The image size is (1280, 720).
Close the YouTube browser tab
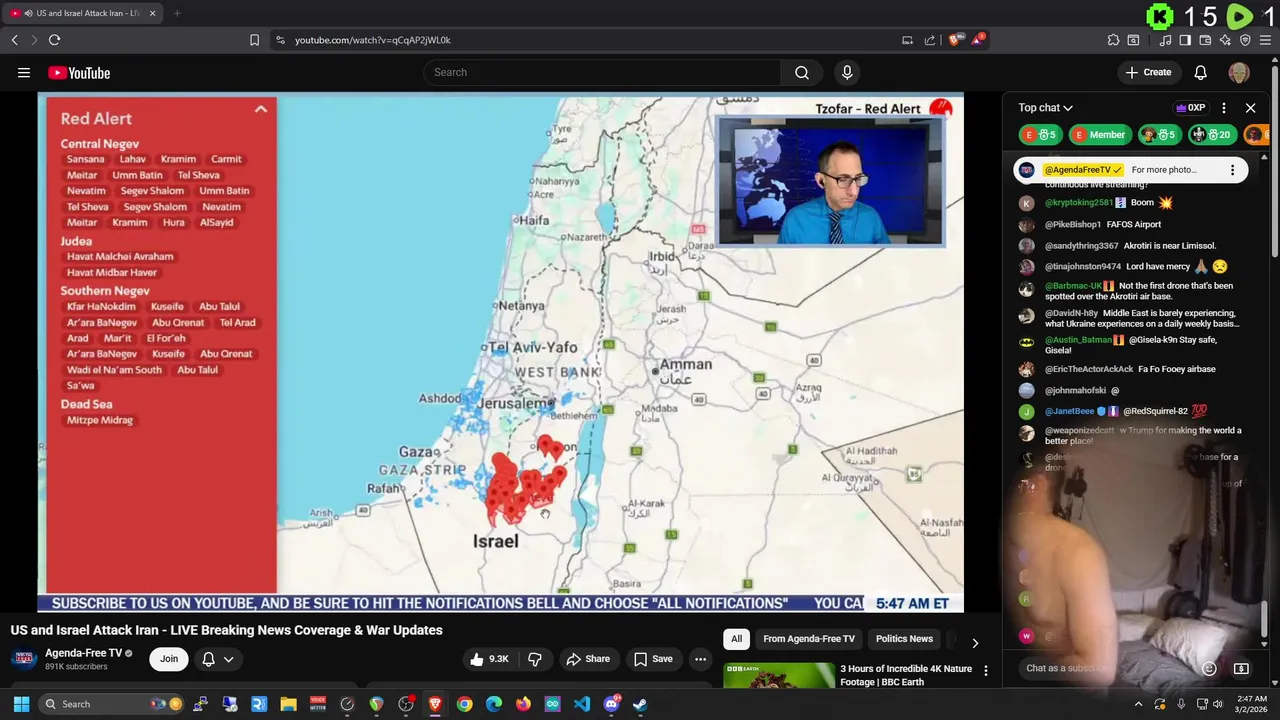(x=152, y=13)
